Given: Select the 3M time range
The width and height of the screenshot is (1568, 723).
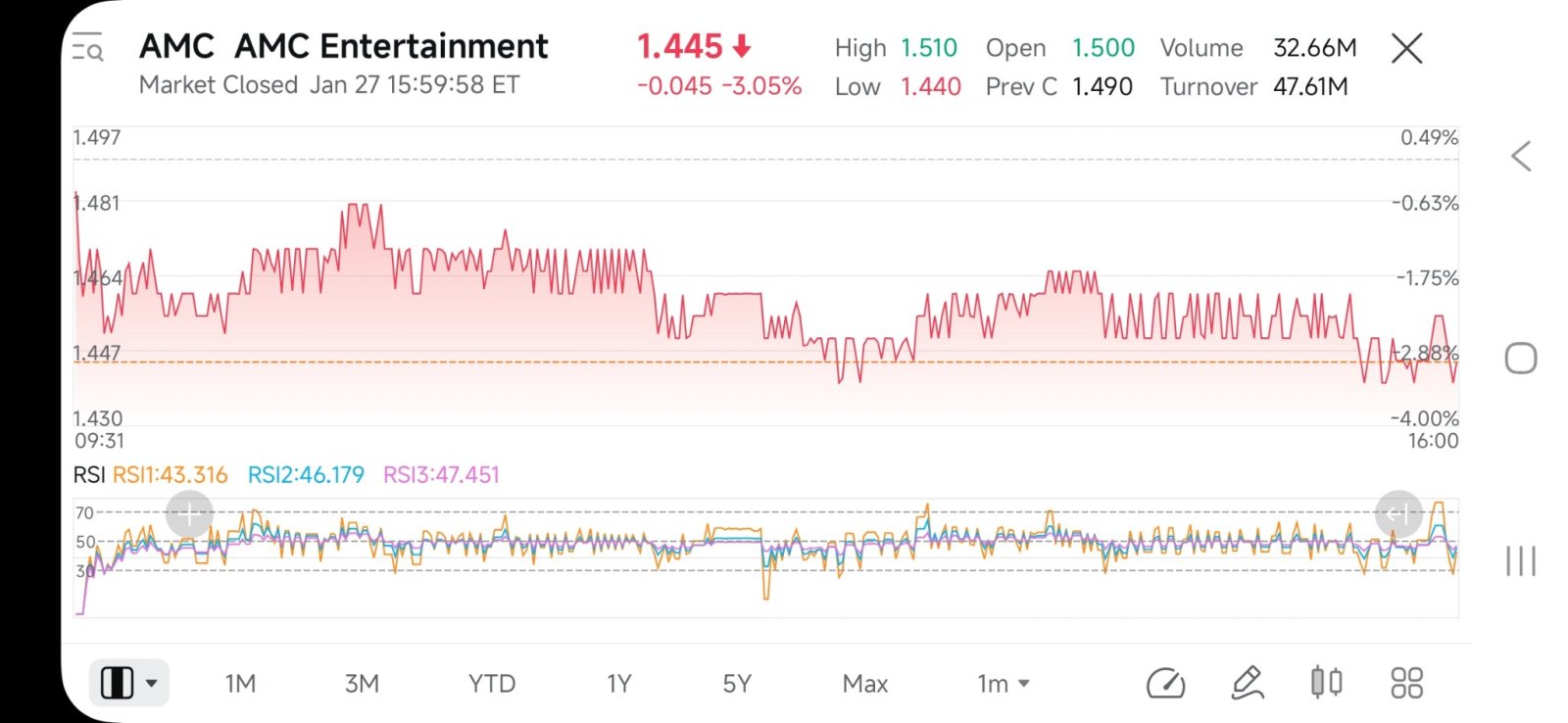Looking at the screenshot, I should point(362,684).
